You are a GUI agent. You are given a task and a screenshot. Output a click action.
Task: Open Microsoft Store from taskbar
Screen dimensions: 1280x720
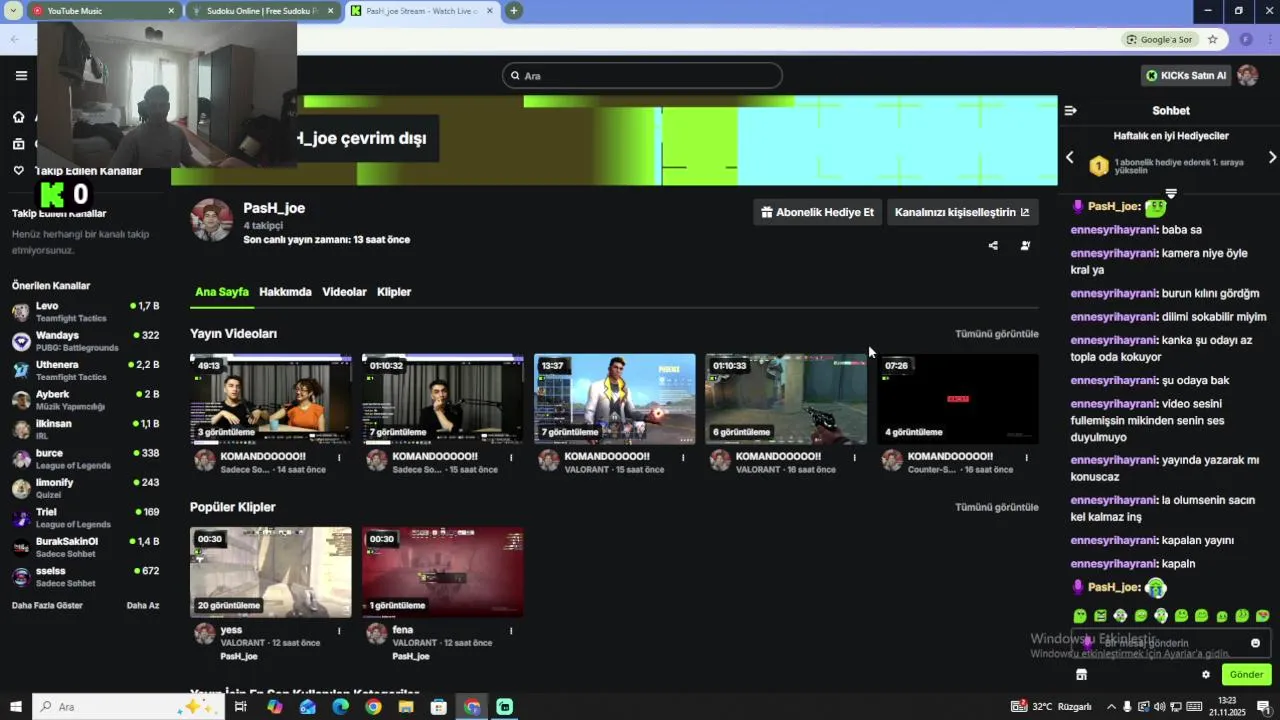click(439, 707)
